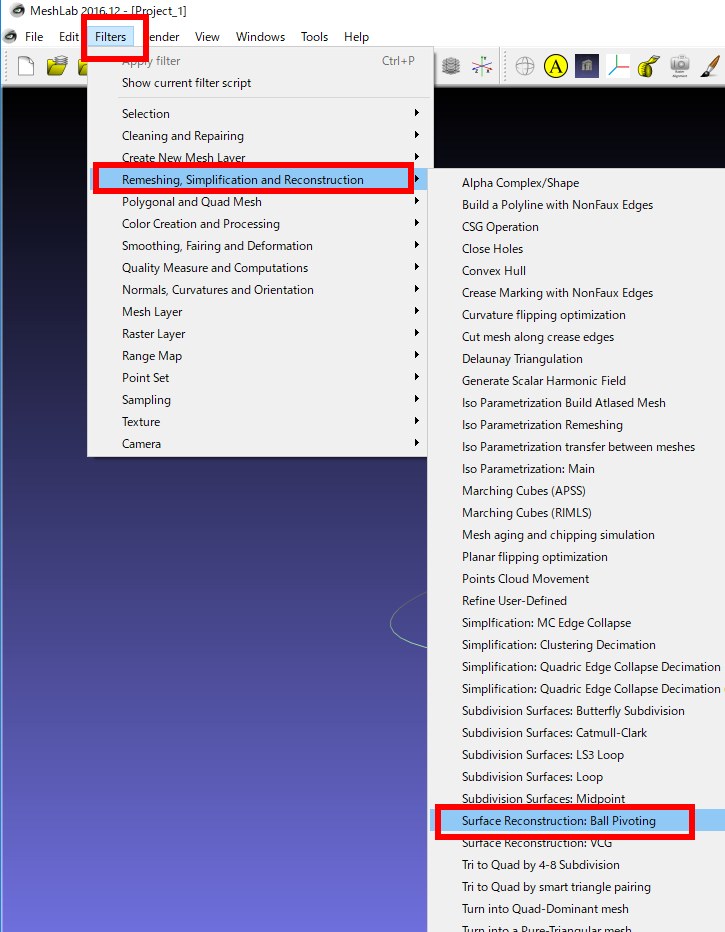This screenshot has width=725, height=932.
Task: Select Cut mesh along crease edges
Action: pyautogui.click(x=538, y=337)
